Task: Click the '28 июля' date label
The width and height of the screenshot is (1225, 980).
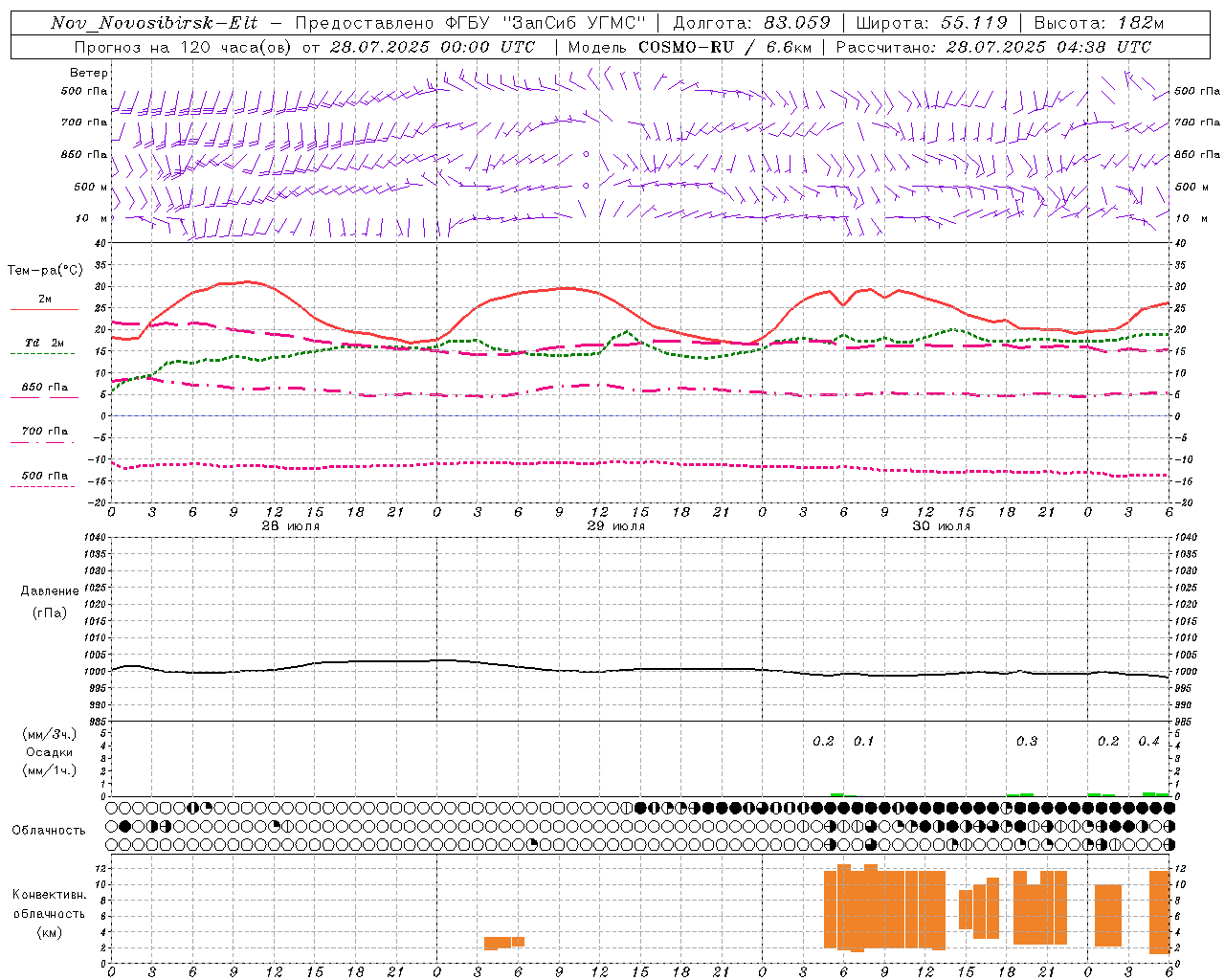Action: (x=291, y=526)
